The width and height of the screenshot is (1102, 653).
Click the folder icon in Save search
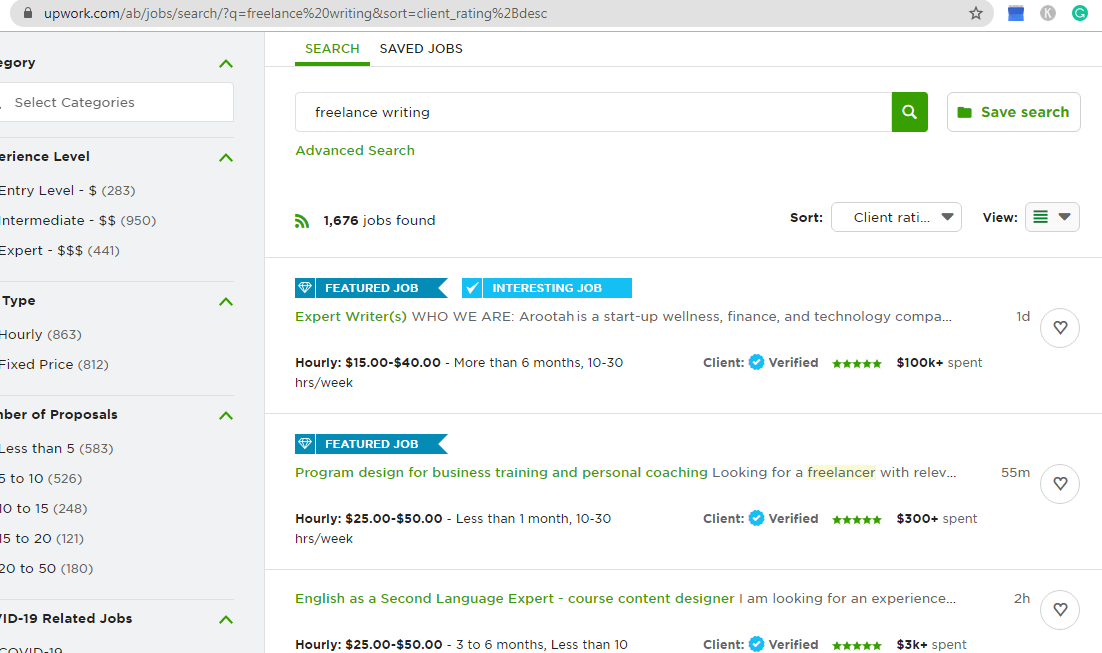[x=965, y=112]
